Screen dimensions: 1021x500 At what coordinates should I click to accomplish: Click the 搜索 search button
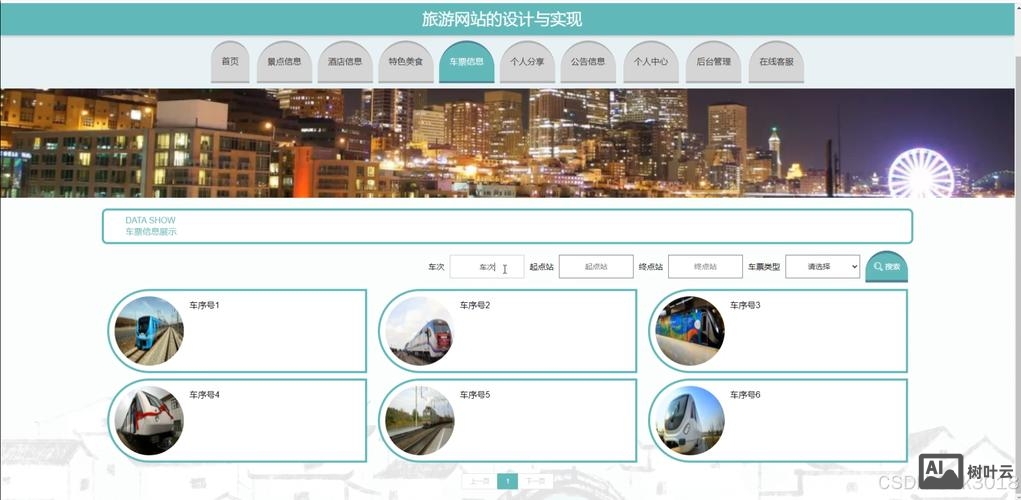(887, 267)
